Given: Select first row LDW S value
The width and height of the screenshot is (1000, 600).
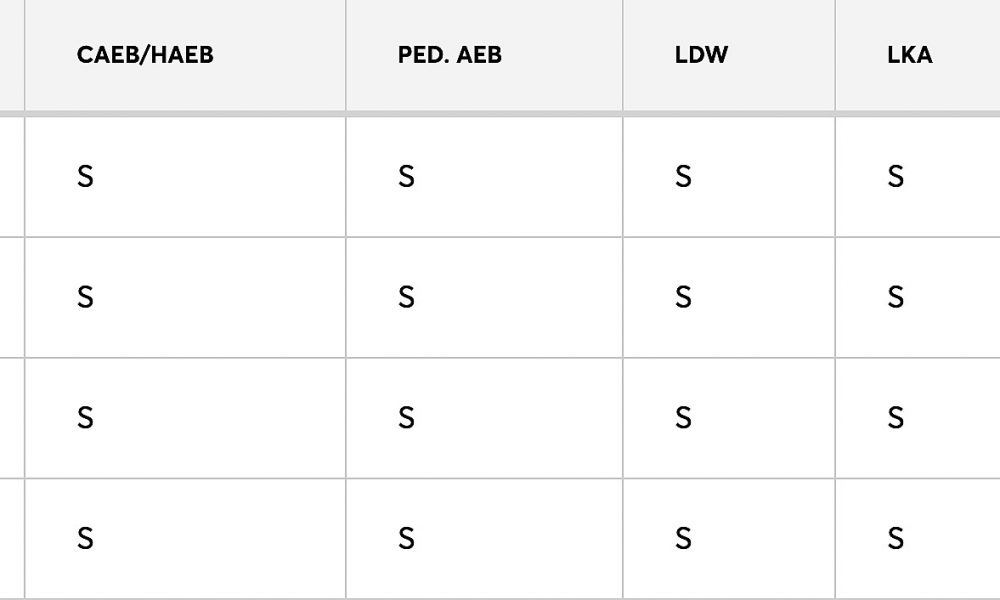Looking at the screenshot, I should [x=683, y=176].
